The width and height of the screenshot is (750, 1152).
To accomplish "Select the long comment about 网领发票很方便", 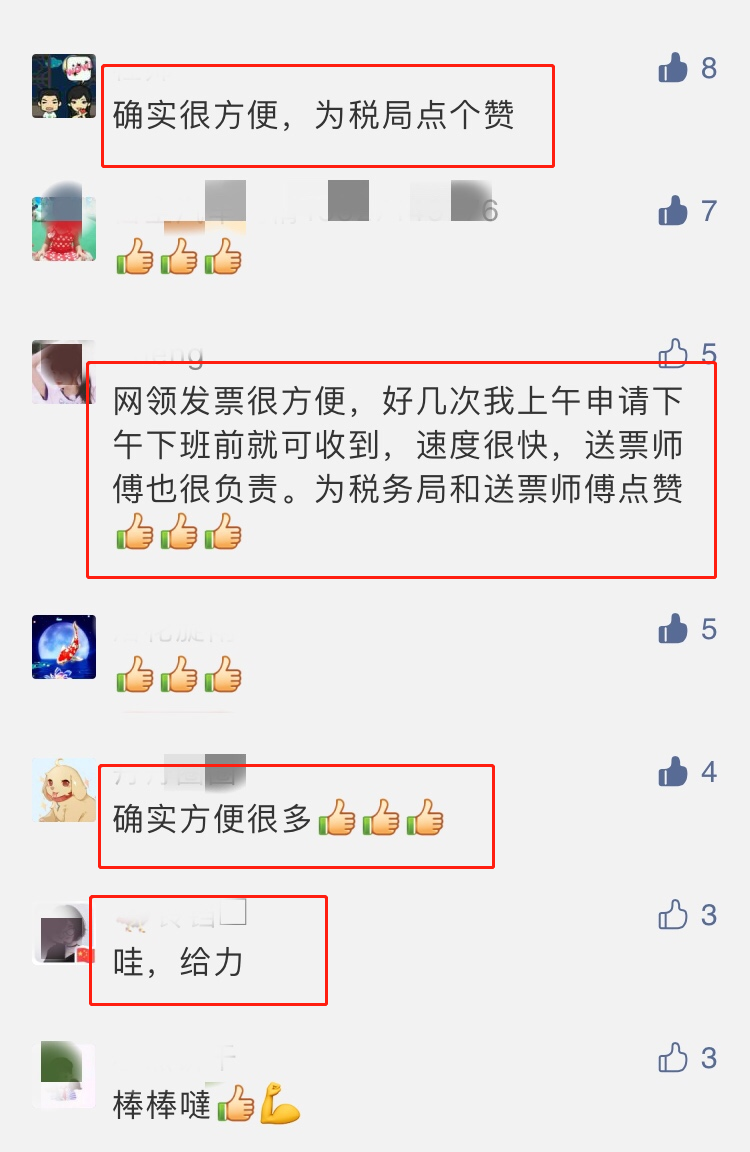I will tap(398, 467).
